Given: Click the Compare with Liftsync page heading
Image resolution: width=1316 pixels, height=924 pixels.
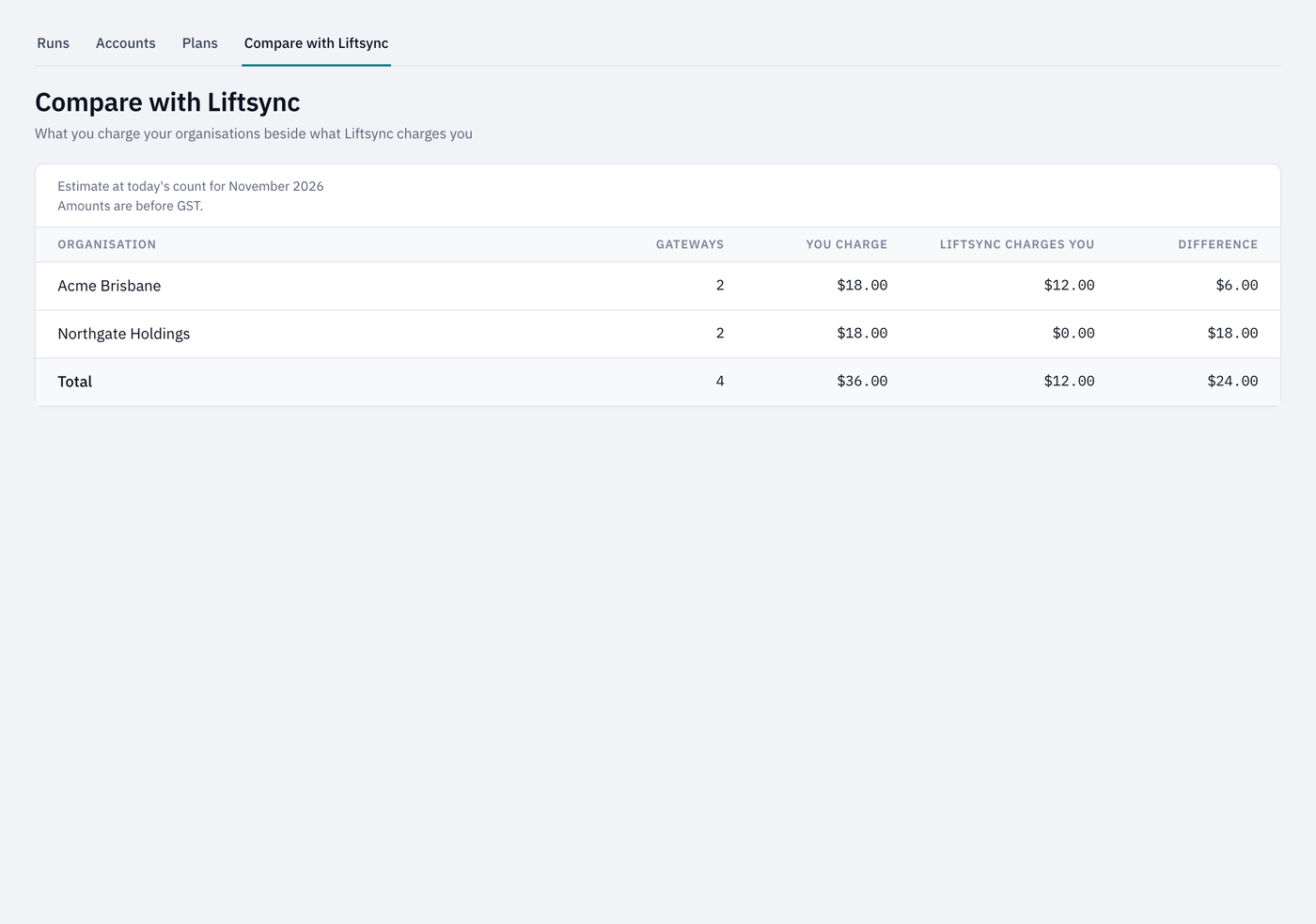Looking at the screenshot, I should coord(167,102).
